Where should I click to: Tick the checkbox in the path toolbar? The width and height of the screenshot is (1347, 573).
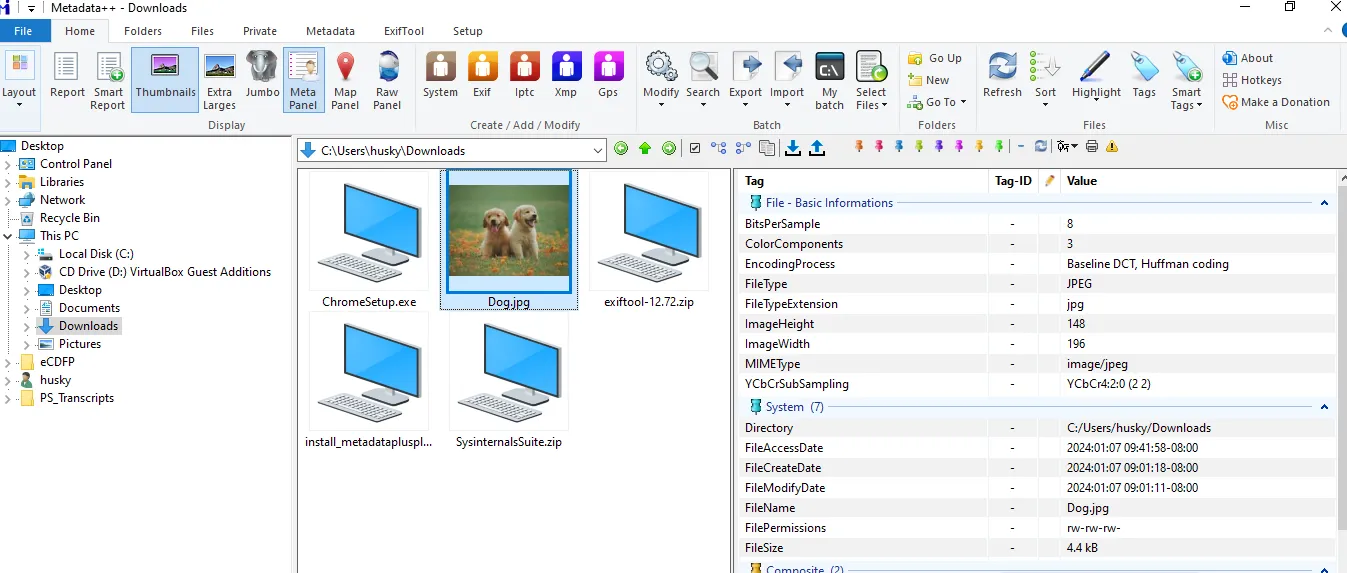[695, 148]
